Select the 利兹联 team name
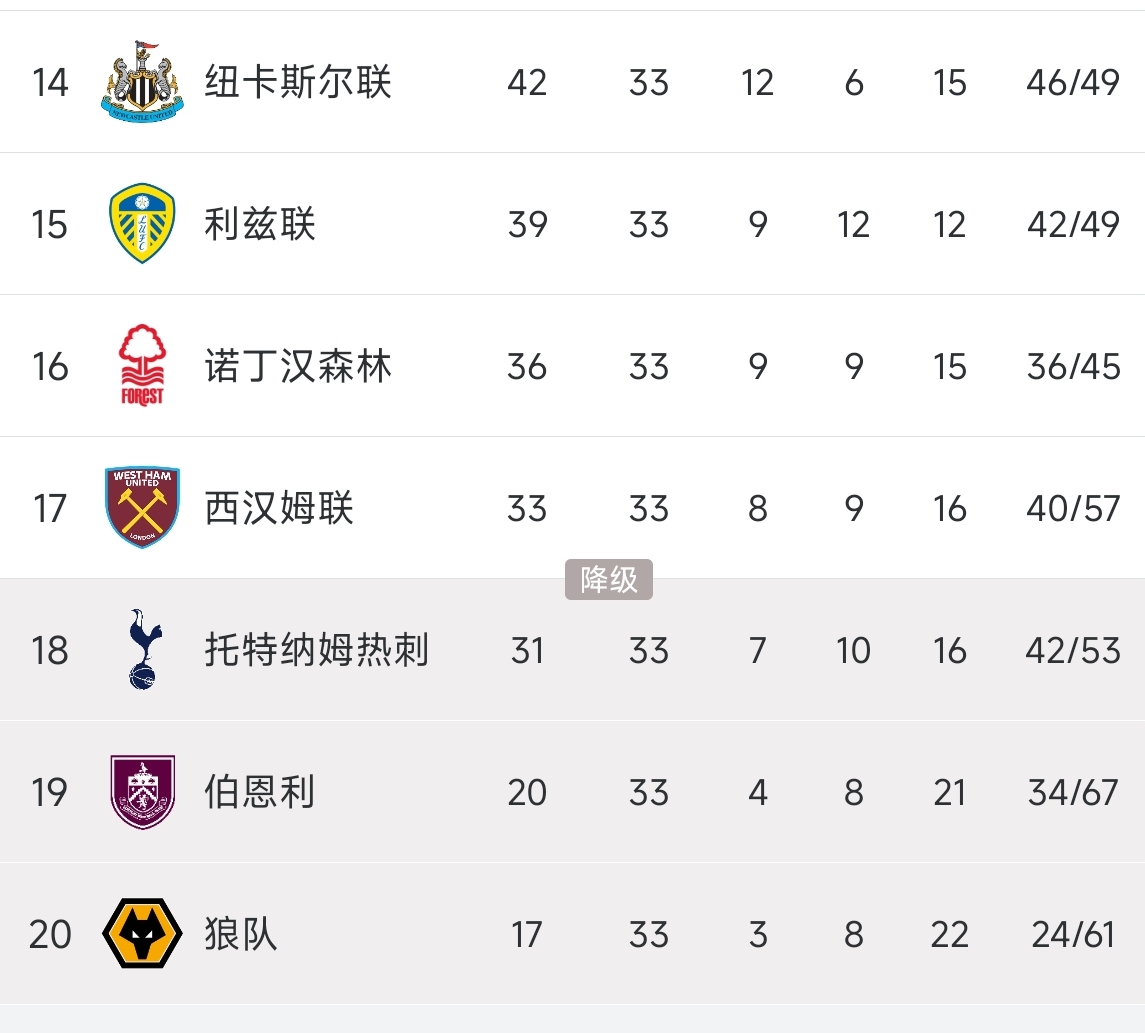Screen dimensions: 1145x1033 click(x=260, y=224)
